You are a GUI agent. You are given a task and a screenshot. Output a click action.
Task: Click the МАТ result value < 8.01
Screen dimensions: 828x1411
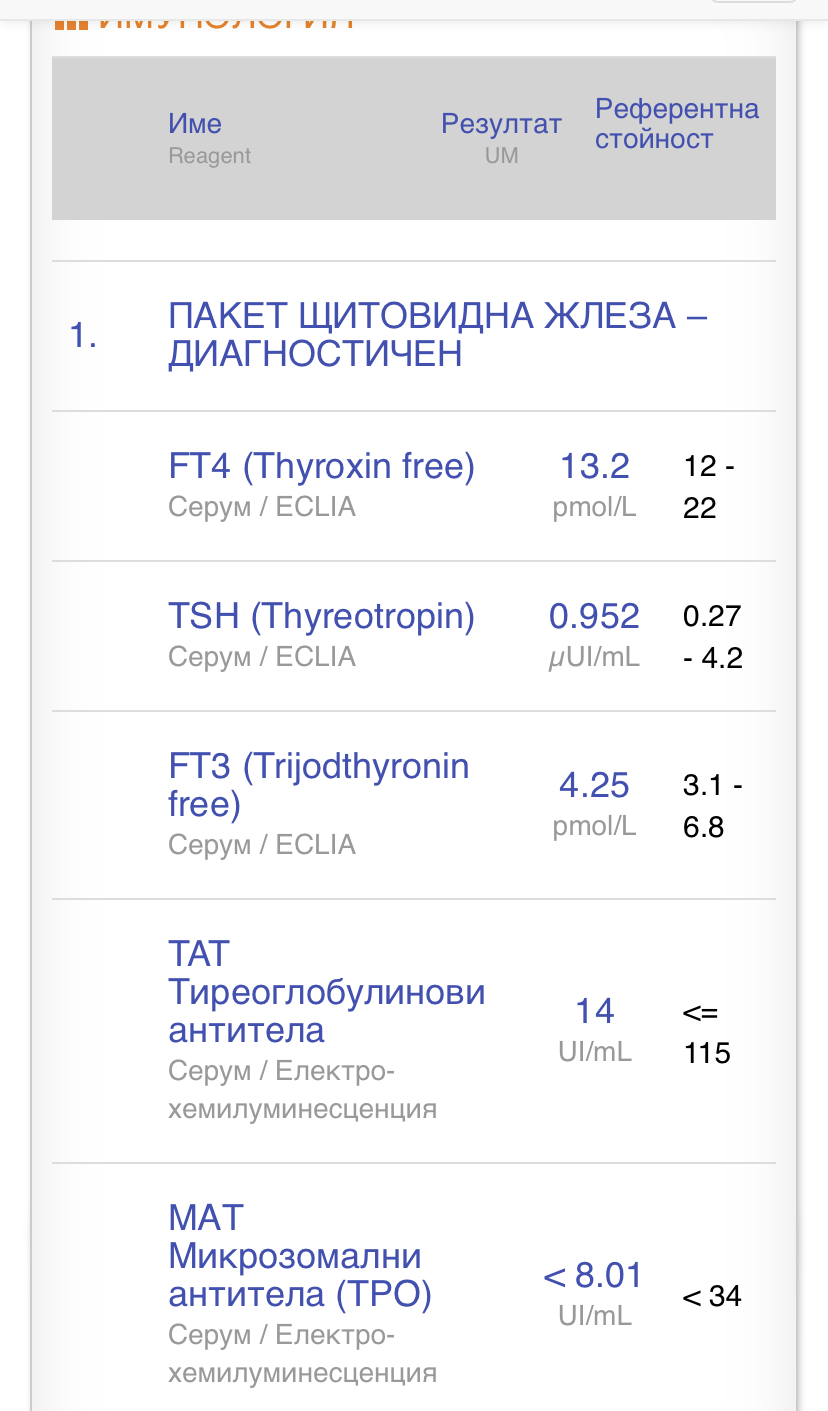pyautogui.click(x=593, y=1276)
